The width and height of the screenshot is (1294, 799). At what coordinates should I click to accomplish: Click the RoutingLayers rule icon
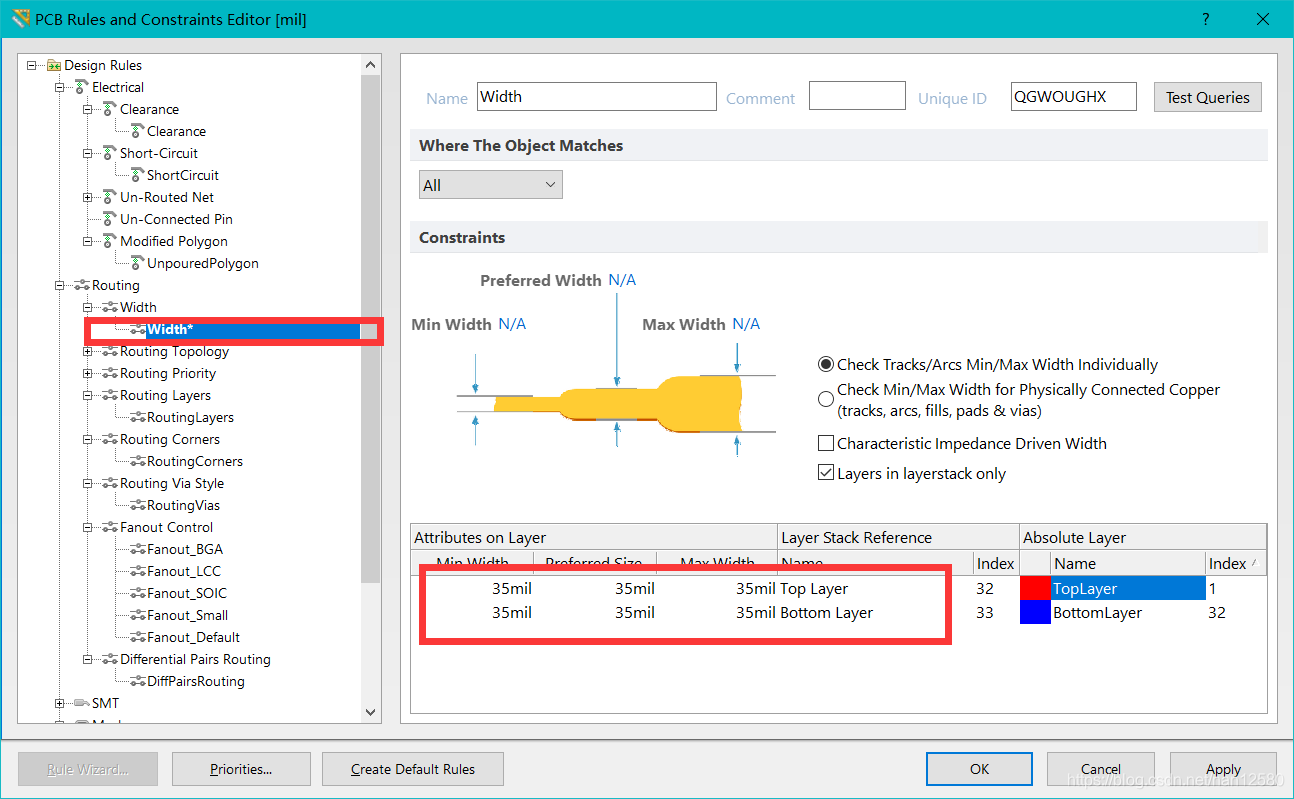137,417
